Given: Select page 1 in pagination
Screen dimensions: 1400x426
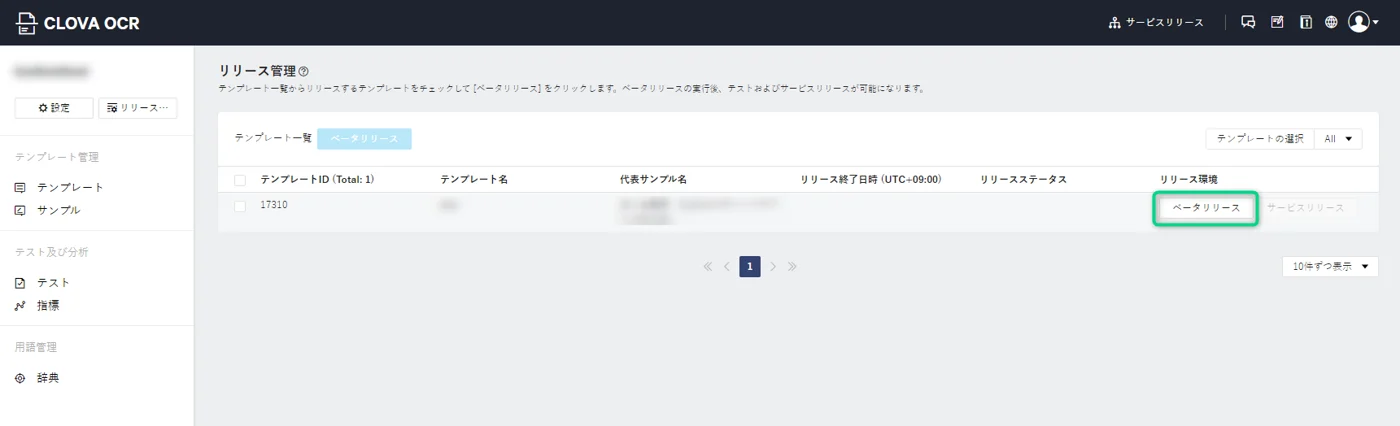Looking at the screenshot, I should coord(750,267).
